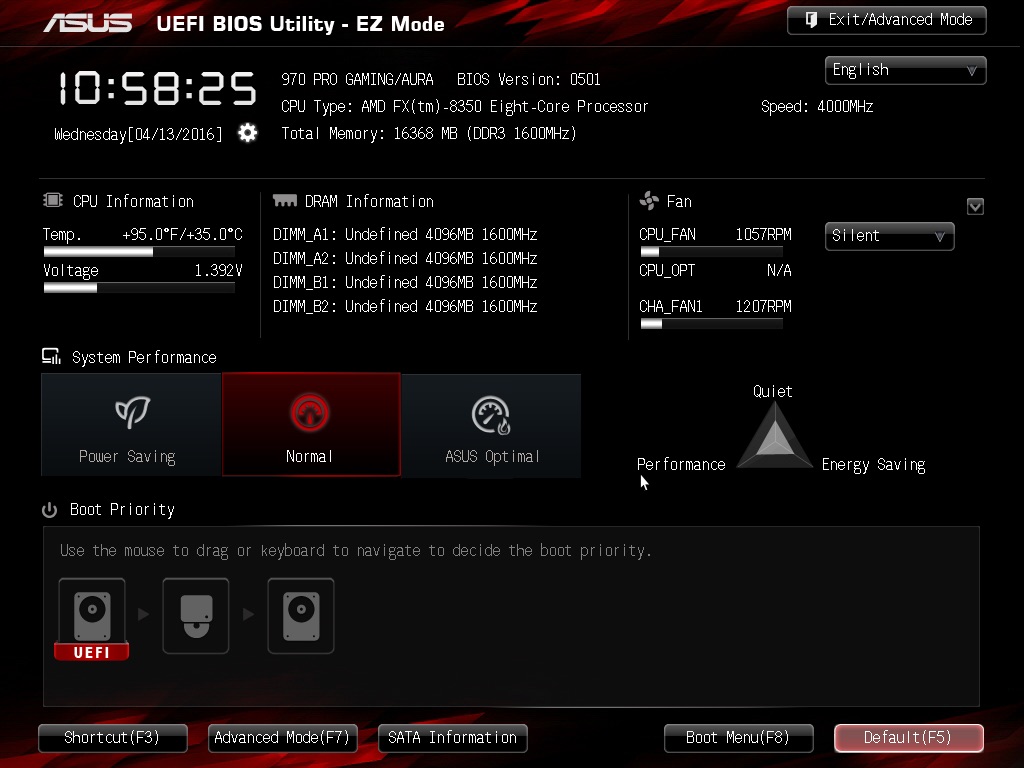Click the Normal performance label
Screen dimensions: 1024x768
[310, 456]
